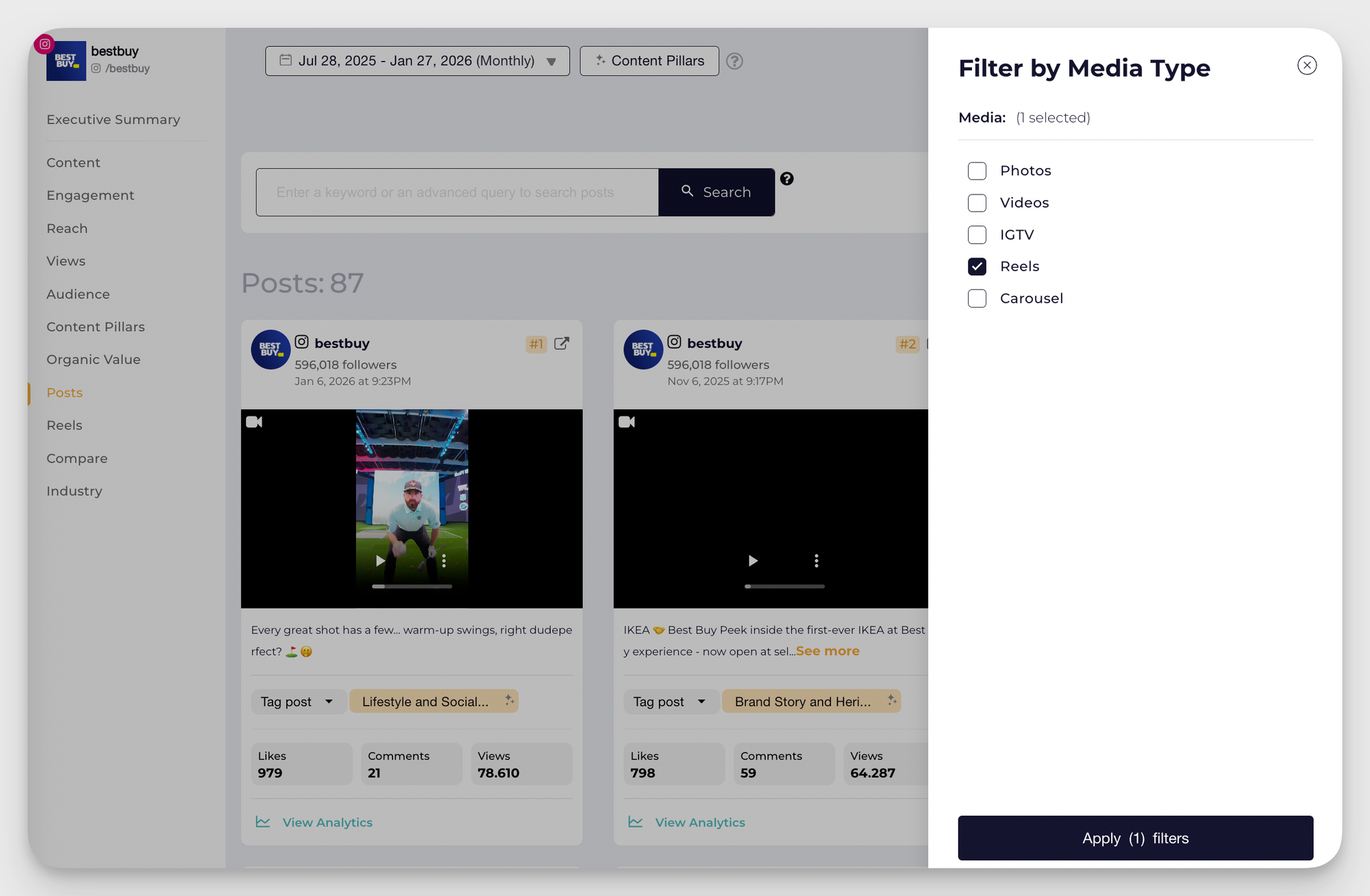1370x896 pixels.
Task: Uncheck the Reels media type filter
Action: tap(977, 266)
